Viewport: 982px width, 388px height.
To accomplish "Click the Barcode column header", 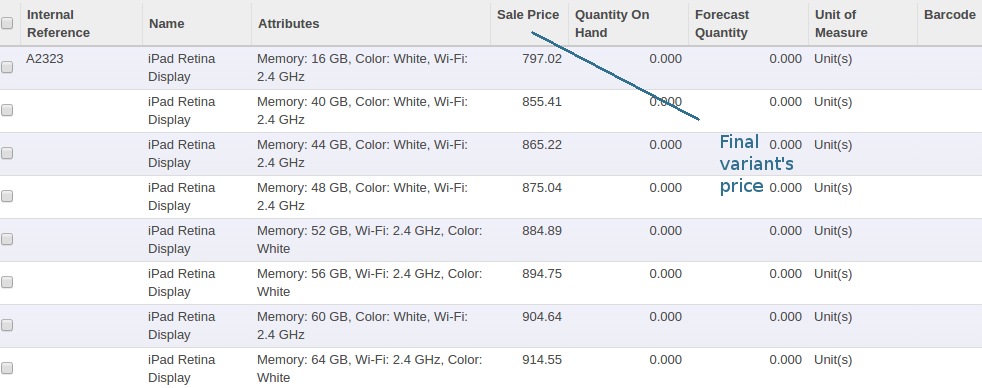I will (949, 15).
